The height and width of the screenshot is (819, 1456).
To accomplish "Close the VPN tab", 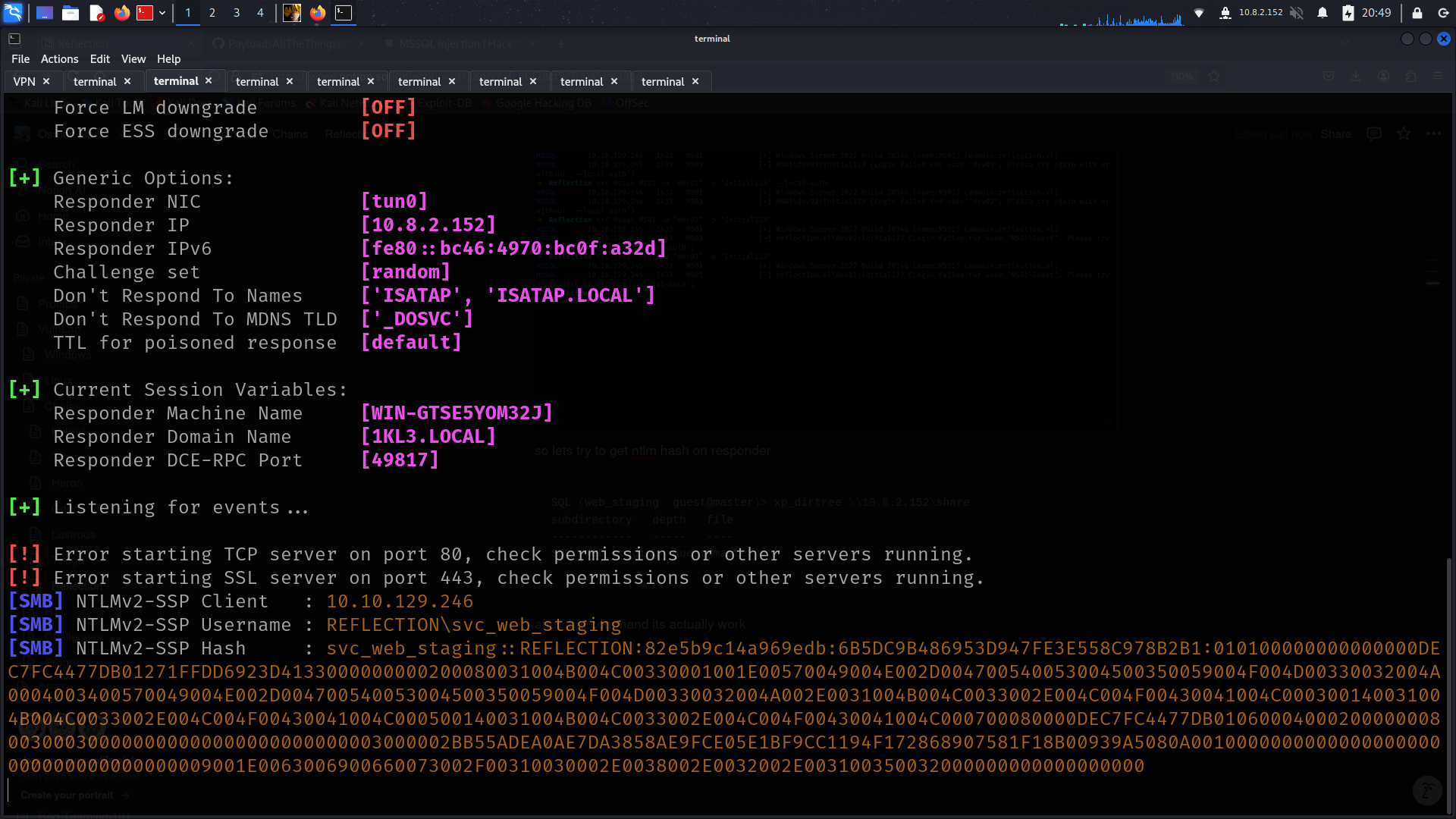I will [x=46, y=81].
